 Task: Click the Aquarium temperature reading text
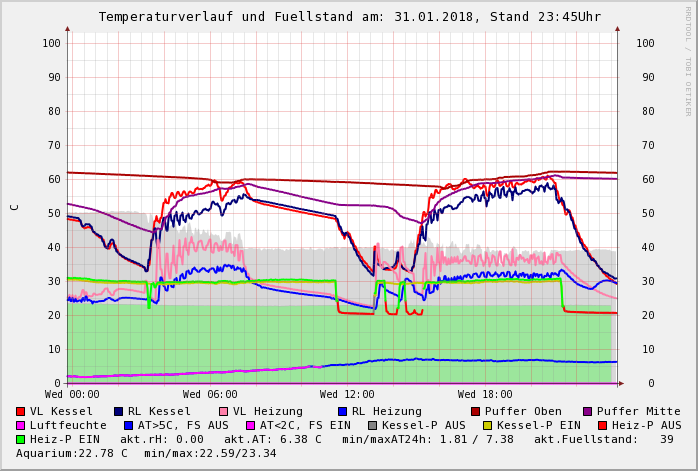[x=65, y=453]
